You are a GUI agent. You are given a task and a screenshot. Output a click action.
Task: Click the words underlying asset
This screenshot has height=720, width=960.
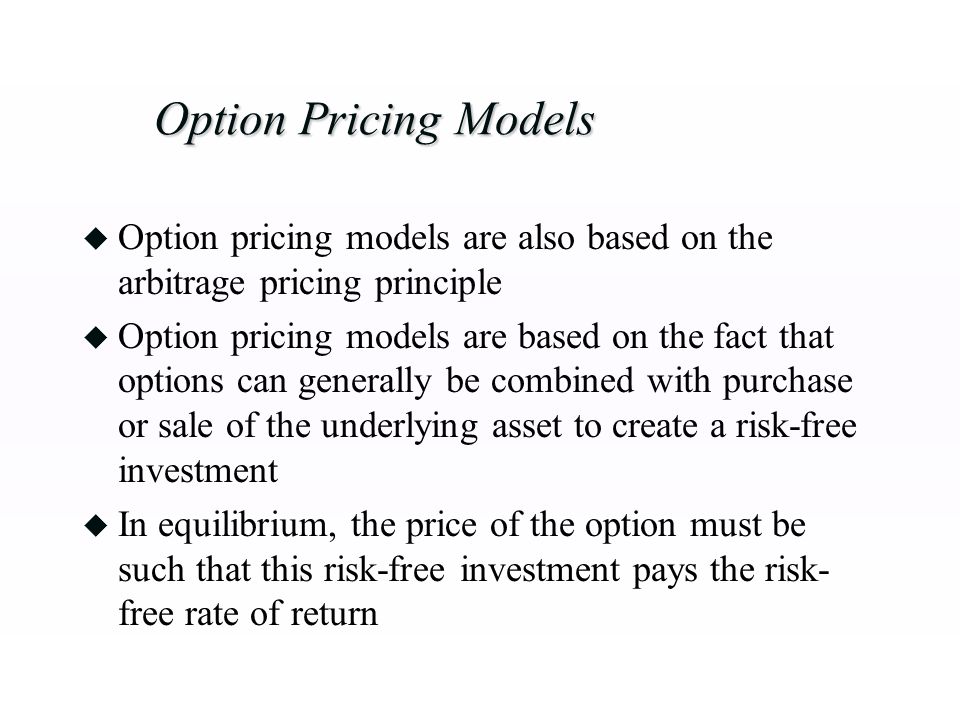pos(441,427)
